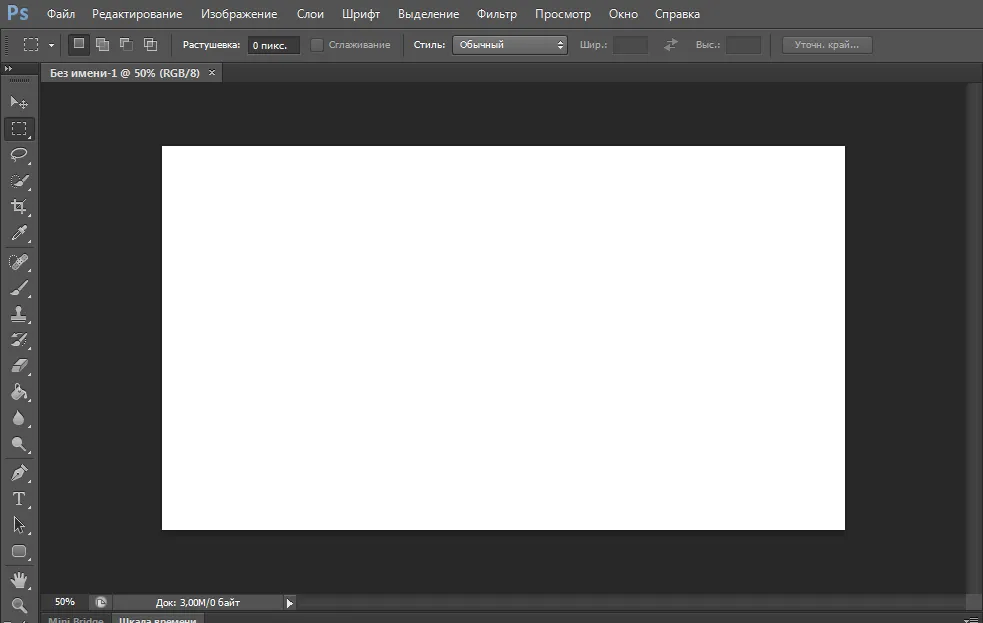983x623 pixels.
Task: Select the Eraser tool
Action: [x=19, y=366]
